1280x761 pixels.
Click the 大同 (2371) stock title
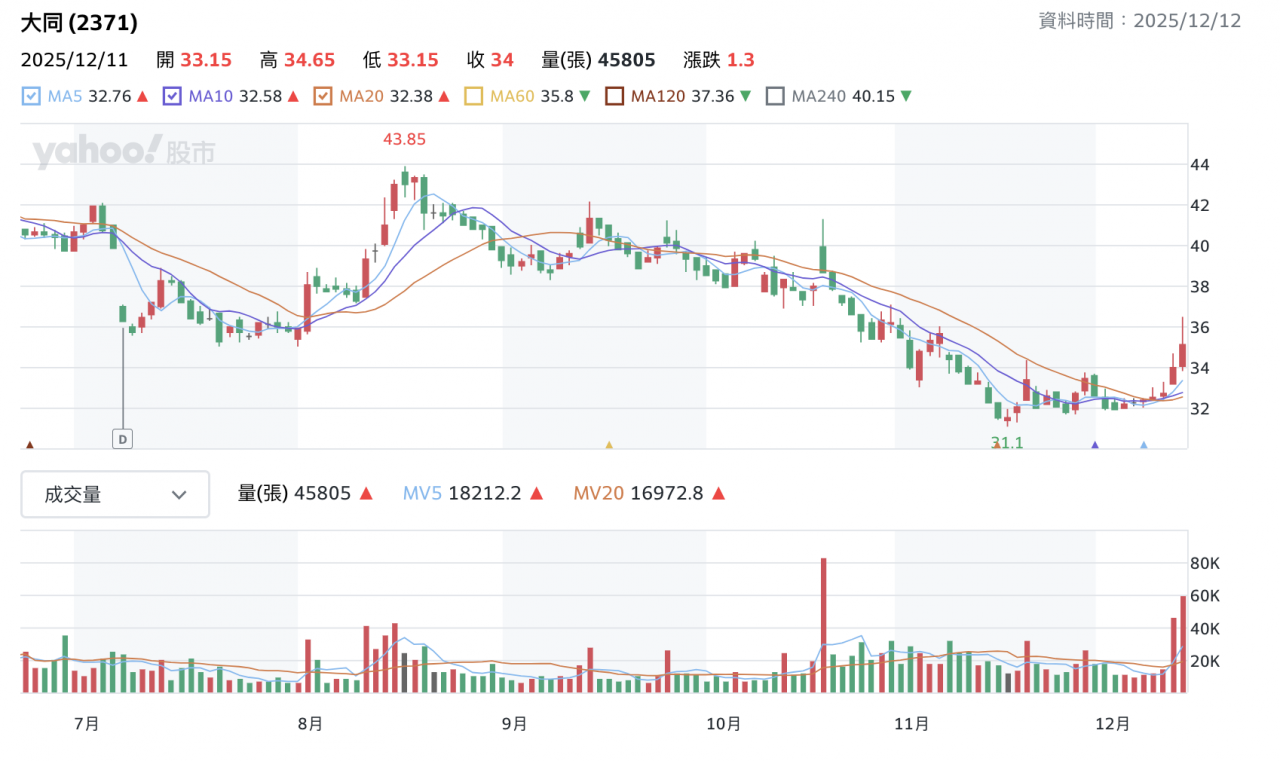[79, 22]
